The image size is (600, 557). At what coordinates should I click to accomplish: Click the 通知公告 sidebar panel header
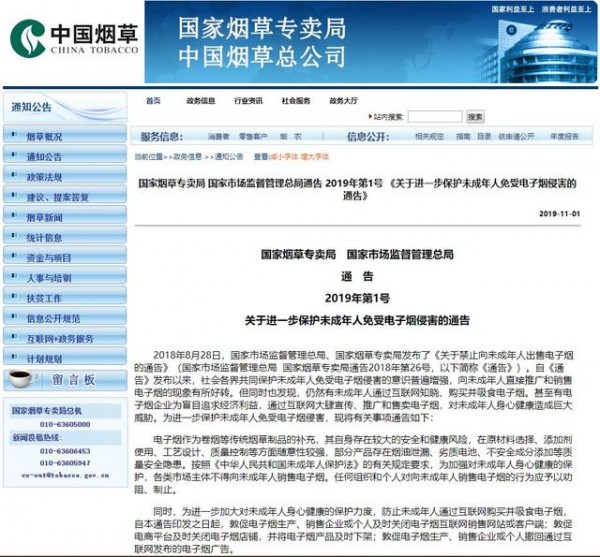coord(65,107)
